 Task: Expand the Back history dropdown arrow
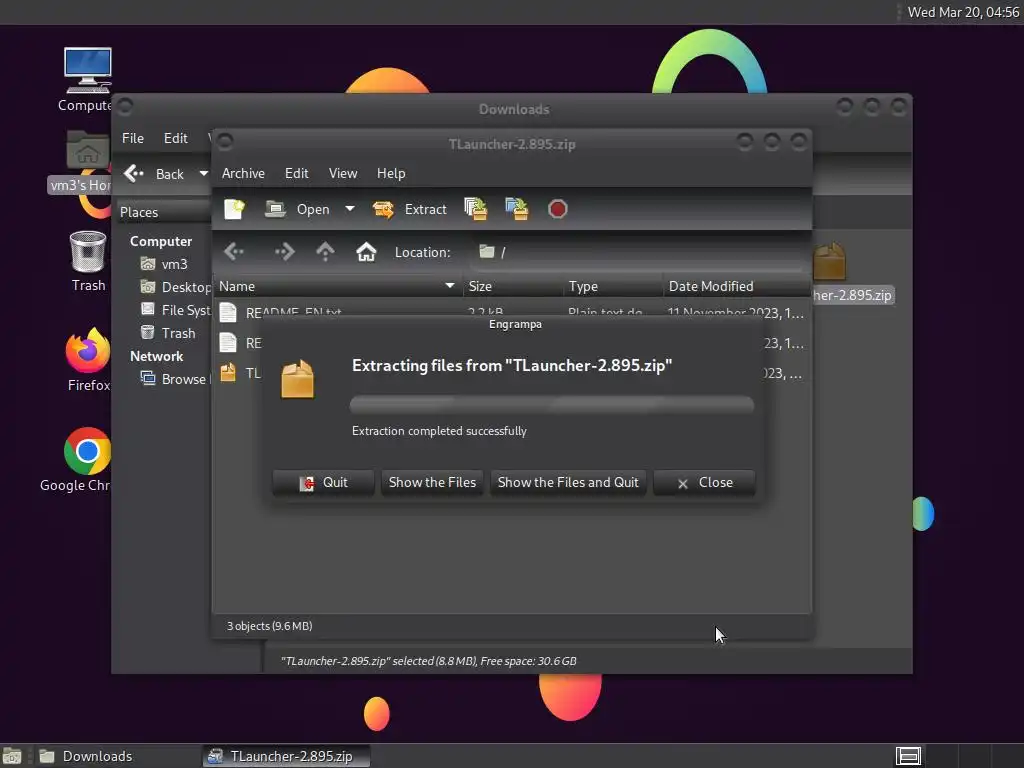point(204,174)
